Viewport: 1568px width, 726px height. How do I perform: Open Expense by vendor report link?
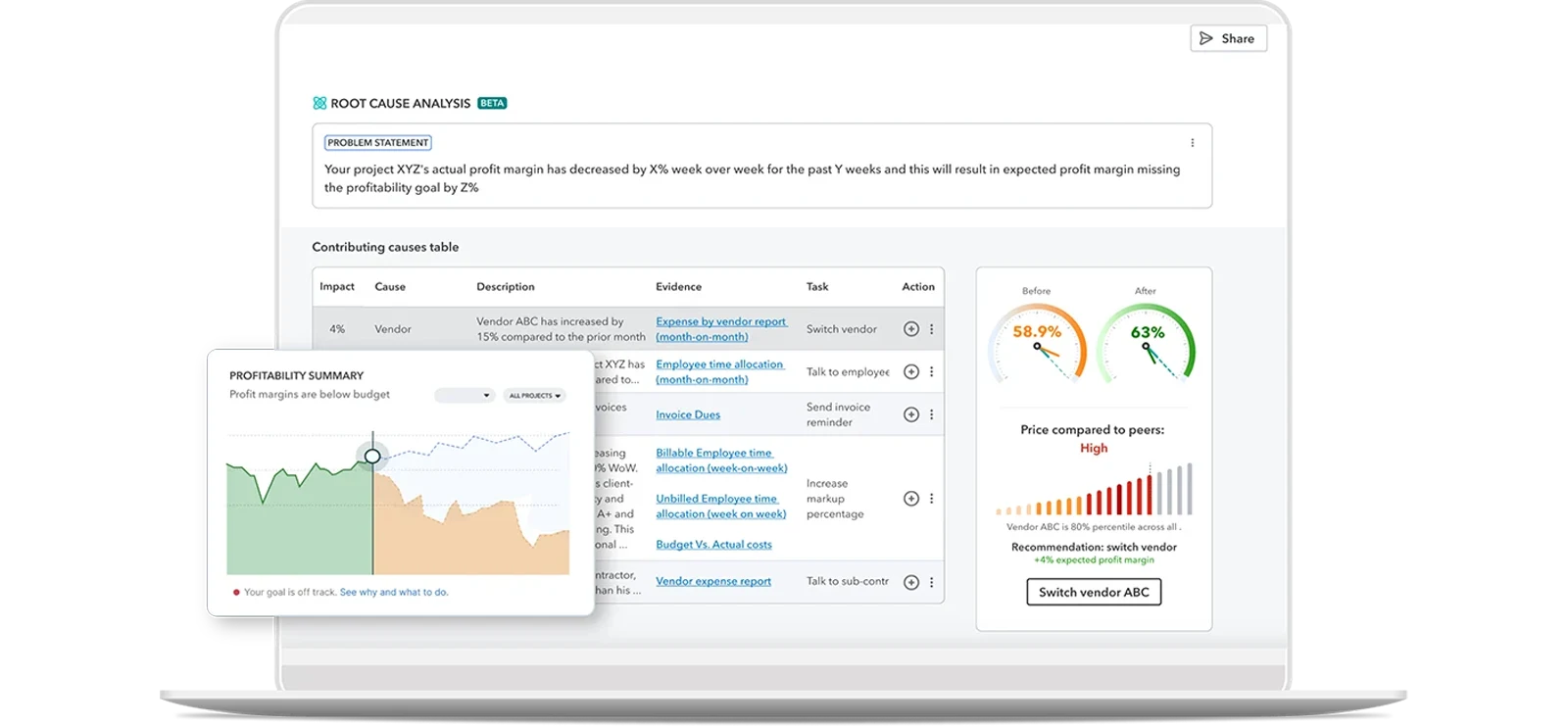pos(721,329)
